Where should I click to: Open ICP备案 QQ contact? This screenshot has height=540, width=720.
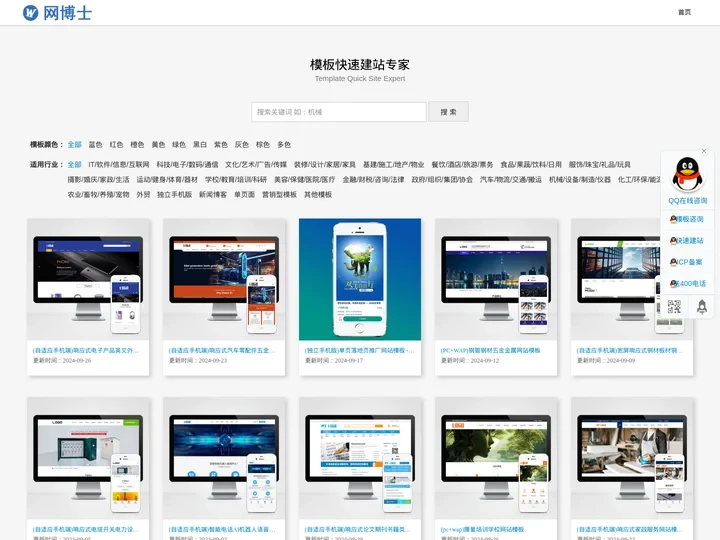687,262
